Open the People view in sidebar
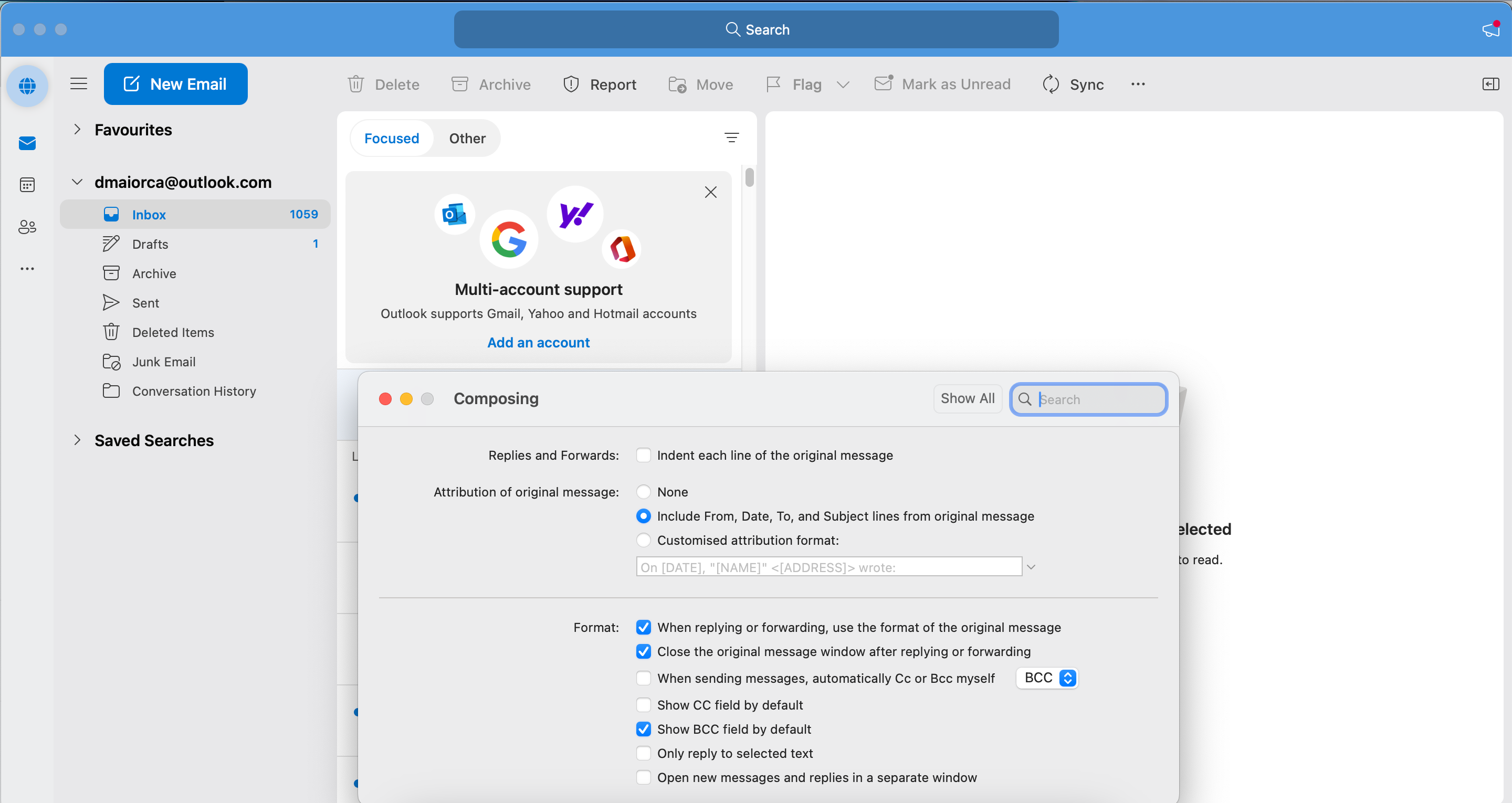The height and width of the screenshot is (803, 1512). pos(27,227)
